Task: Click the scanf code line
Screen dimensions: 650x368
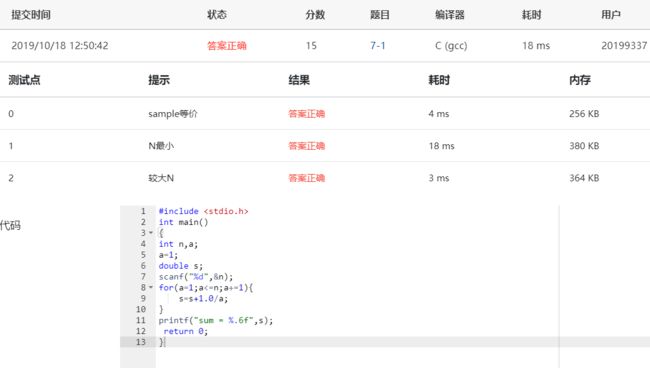Action: [196, 277]
